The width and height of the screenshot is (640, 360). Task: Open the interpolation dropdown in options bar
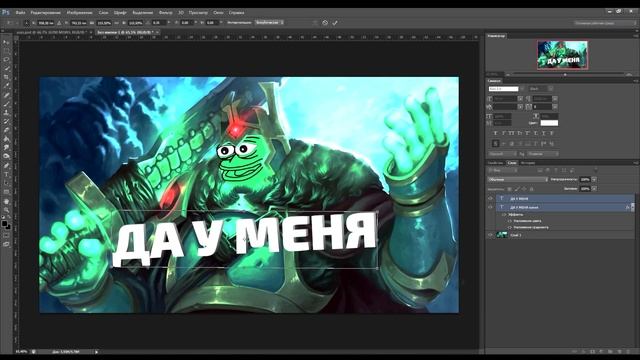point(269,22)
